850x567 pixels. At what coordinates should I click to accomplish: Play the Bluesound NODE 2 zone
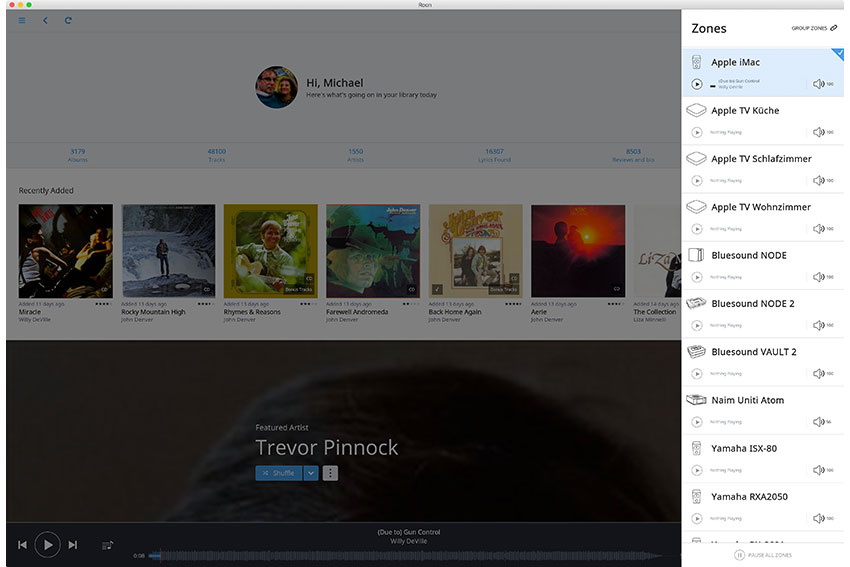[697, 325]
